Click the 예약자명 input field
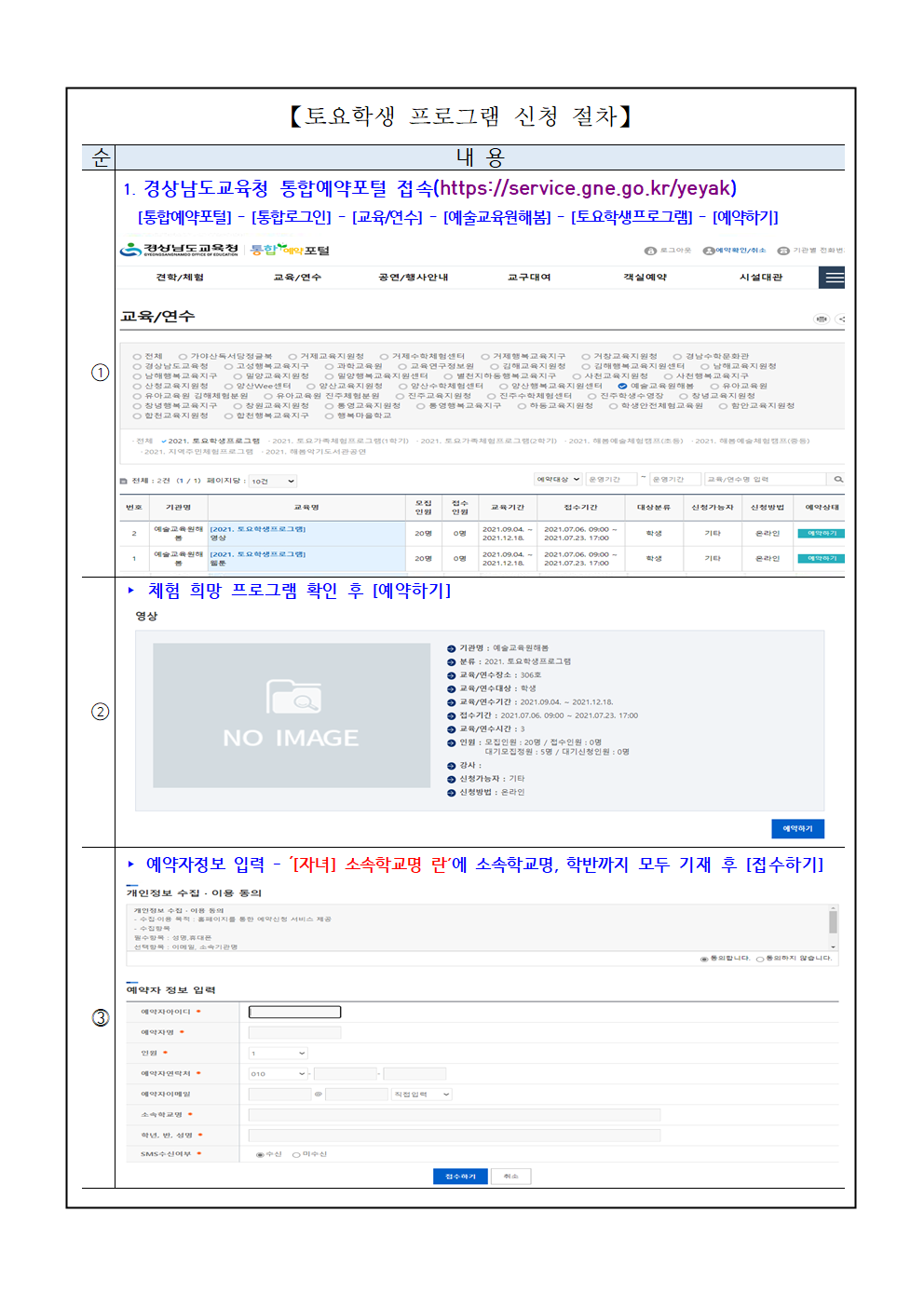 pyautogui.click(x=294, y=1032)
